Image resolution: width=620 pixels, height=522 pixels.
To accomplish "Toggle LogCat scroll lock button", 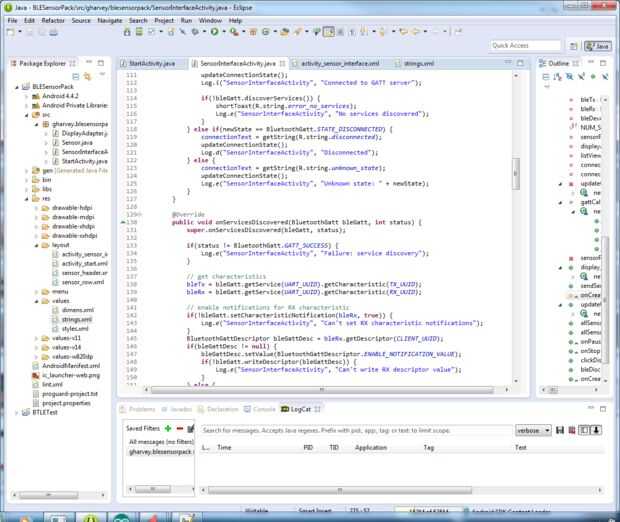I will point(596,430).
